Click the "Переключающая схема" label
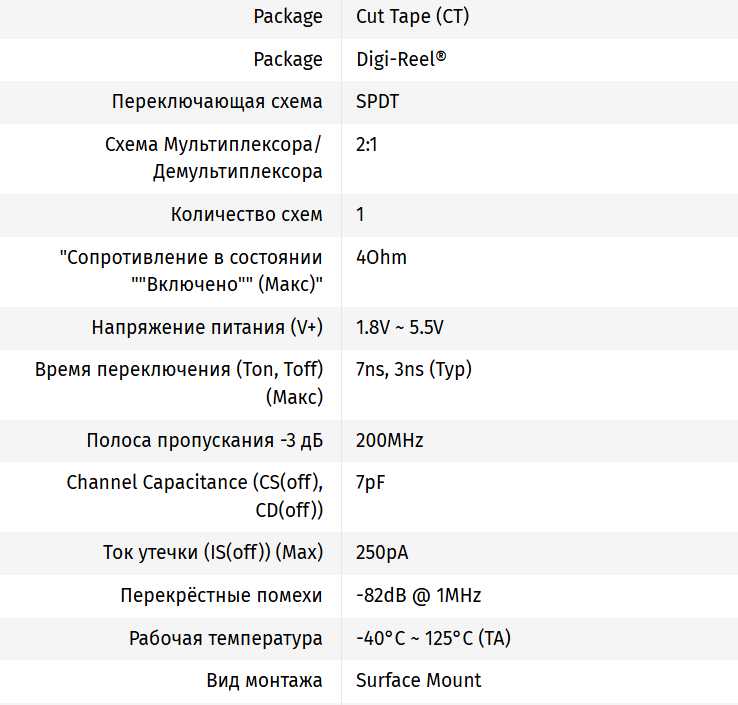The height and width of the screenshot is (705, 738). [x=217, y=102]
